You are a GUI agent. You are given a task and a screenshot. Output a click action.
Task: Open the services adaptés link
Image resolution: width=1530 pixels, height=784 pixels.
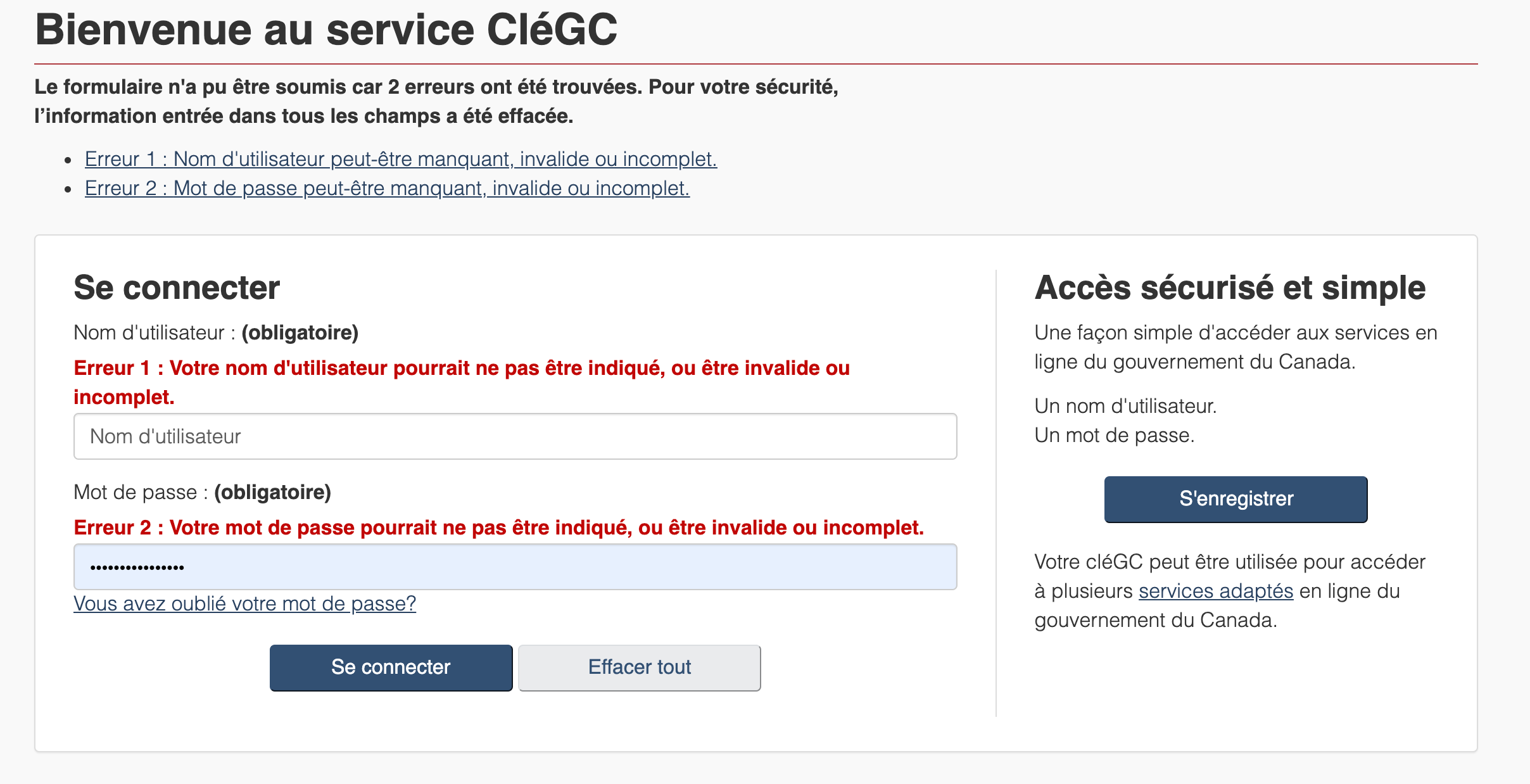click(x=1215, y=591)
